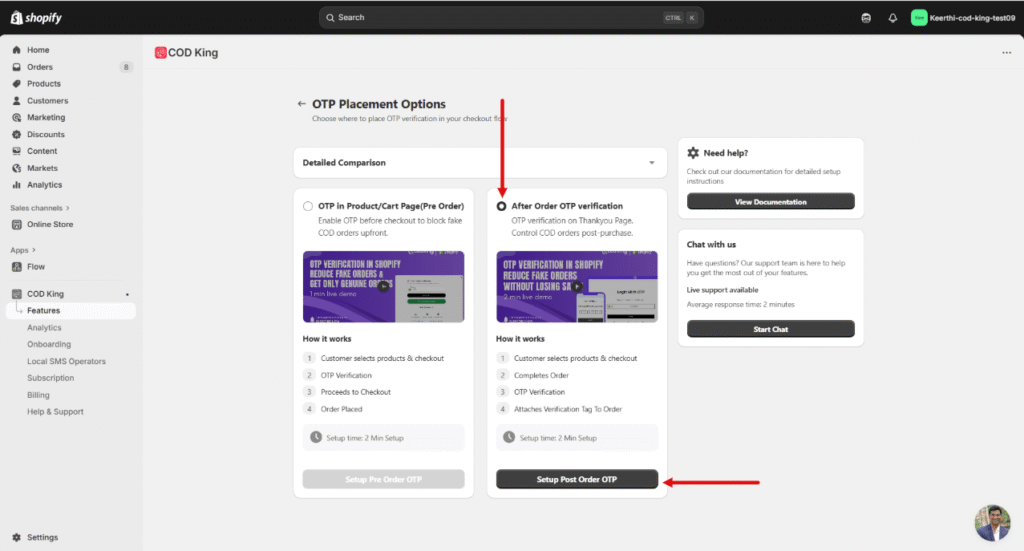Open the notifications bell icon

point(892,17)
